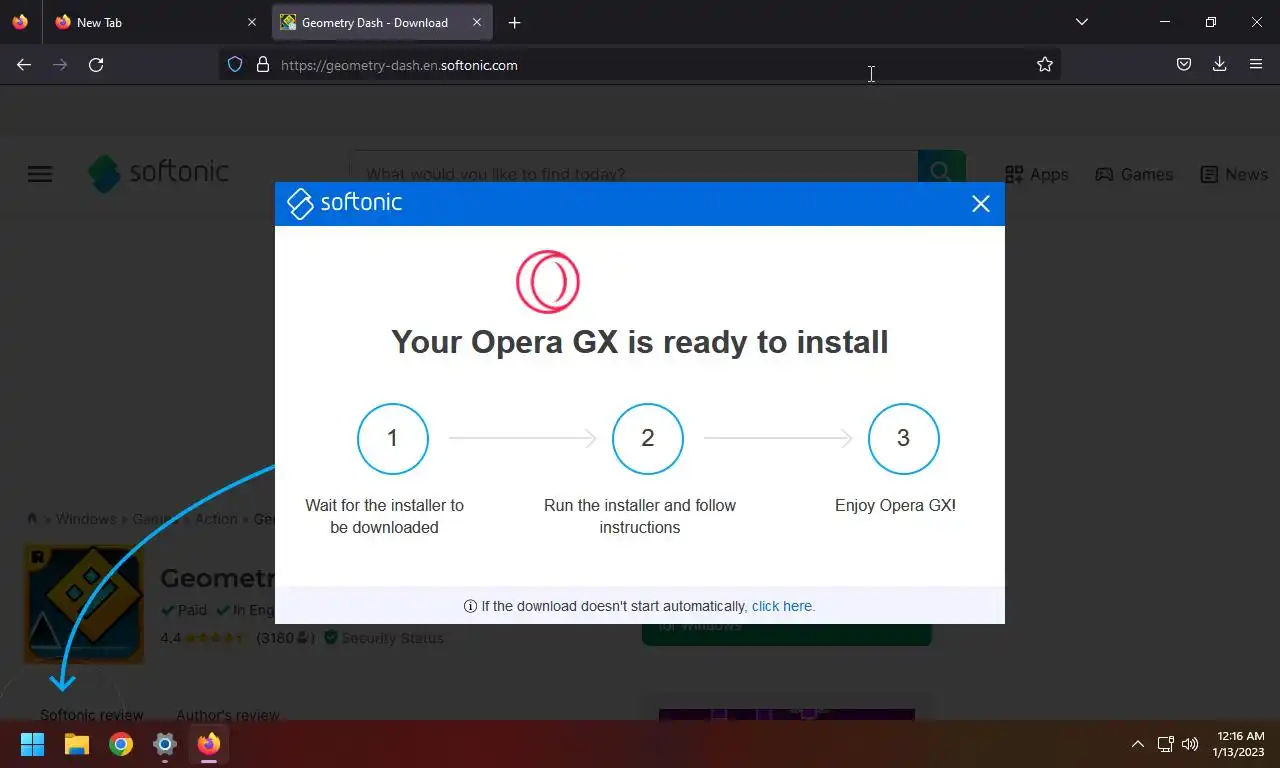The width and height of the screenshot is (1280, 768).
Task: Open Firefox application menu
Action: coord(1256,65)
